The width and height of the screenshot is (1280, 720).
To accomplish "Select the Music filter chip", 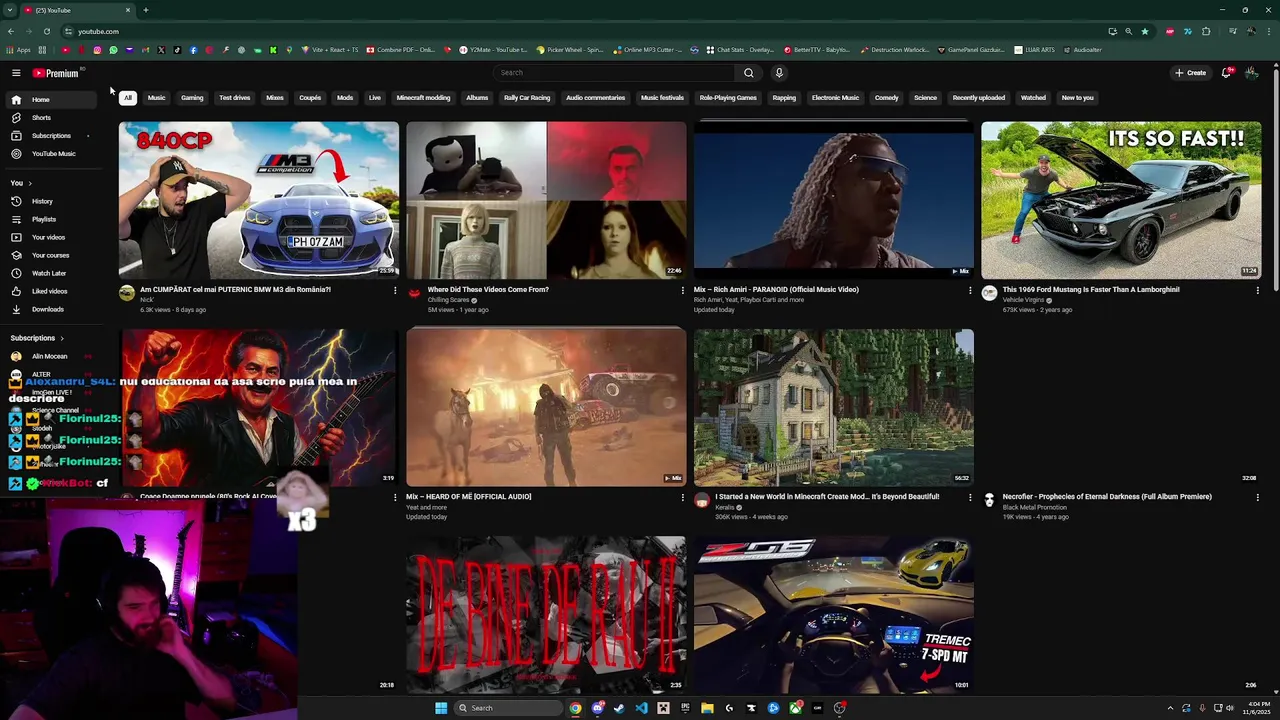I will [156, 98].
